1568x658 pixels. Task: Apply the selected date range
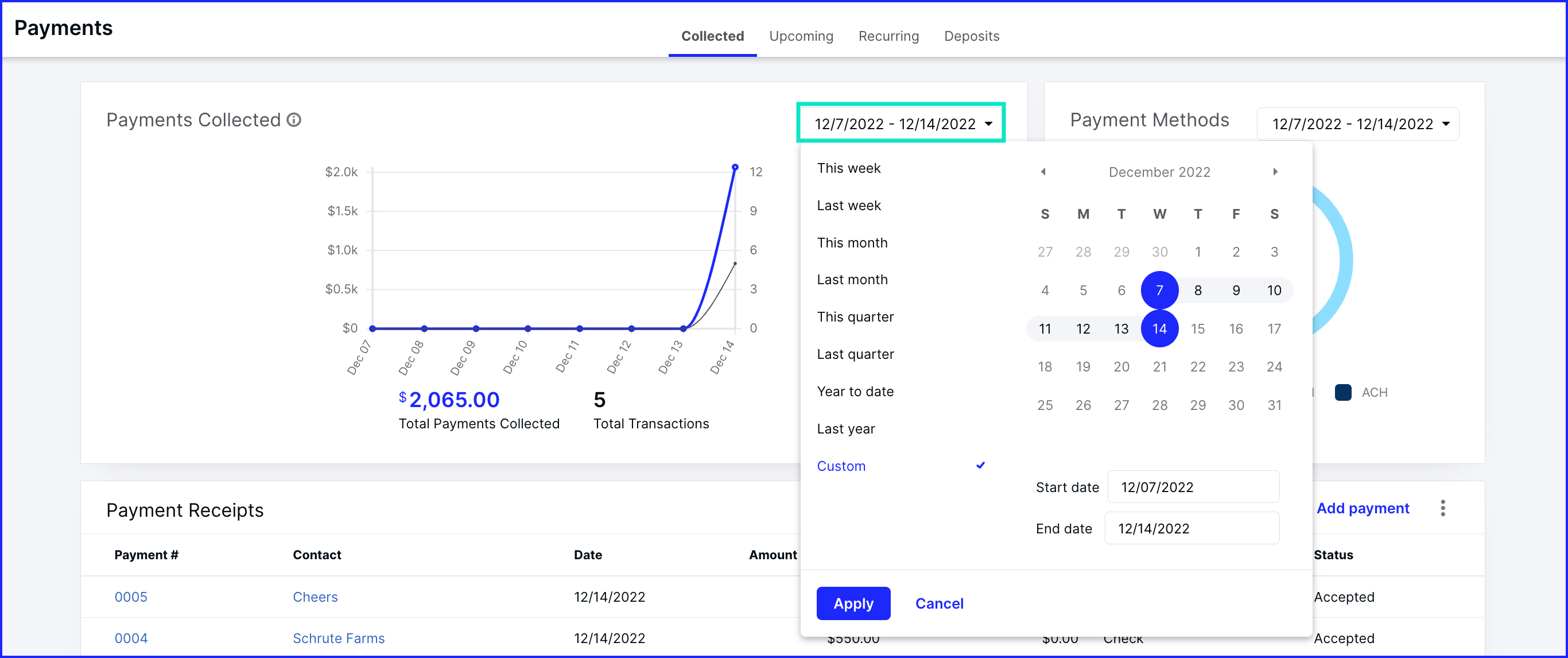click(853, 604)
